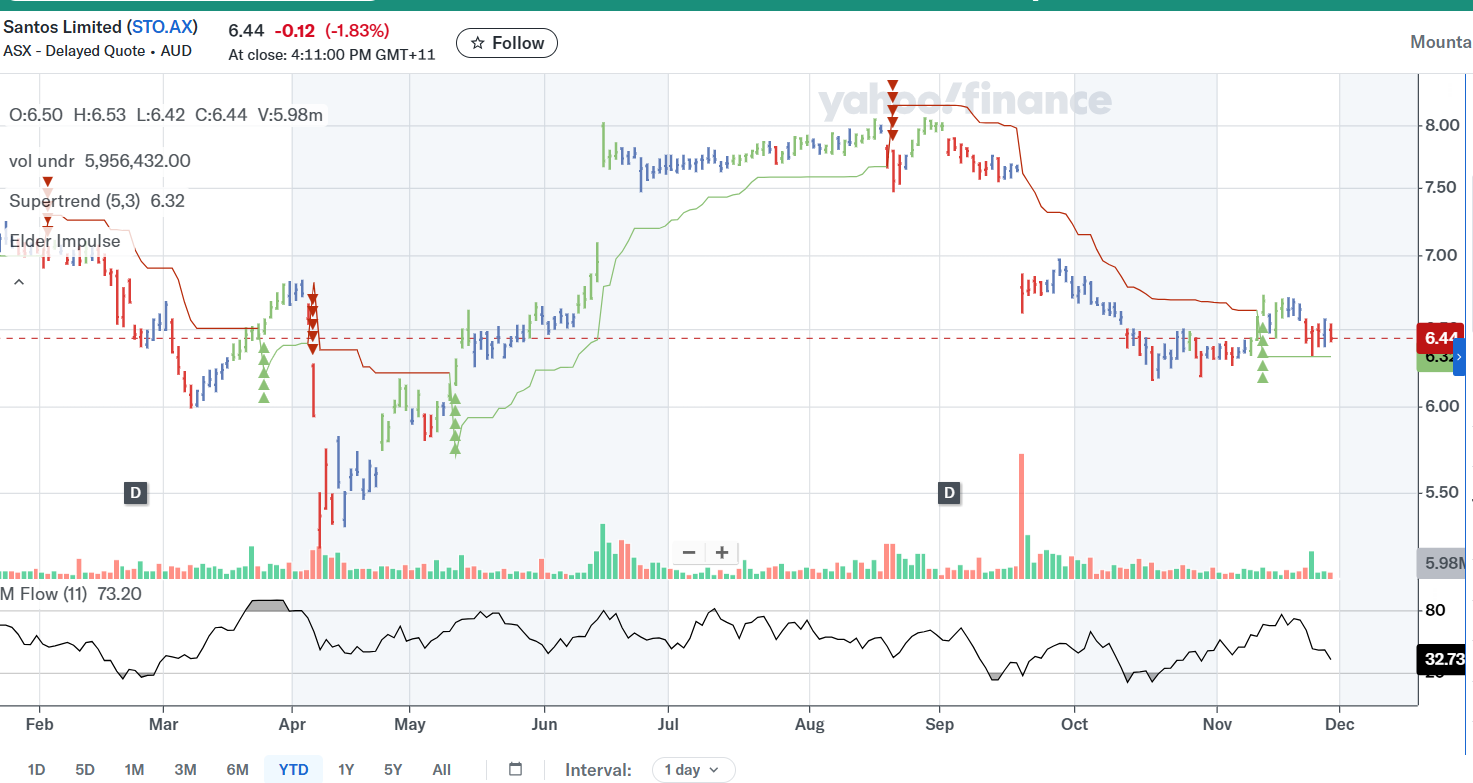Click the 6.44 price tag on the right axis
Screen dimensions: 1473x783
[x=1439, y=339]
